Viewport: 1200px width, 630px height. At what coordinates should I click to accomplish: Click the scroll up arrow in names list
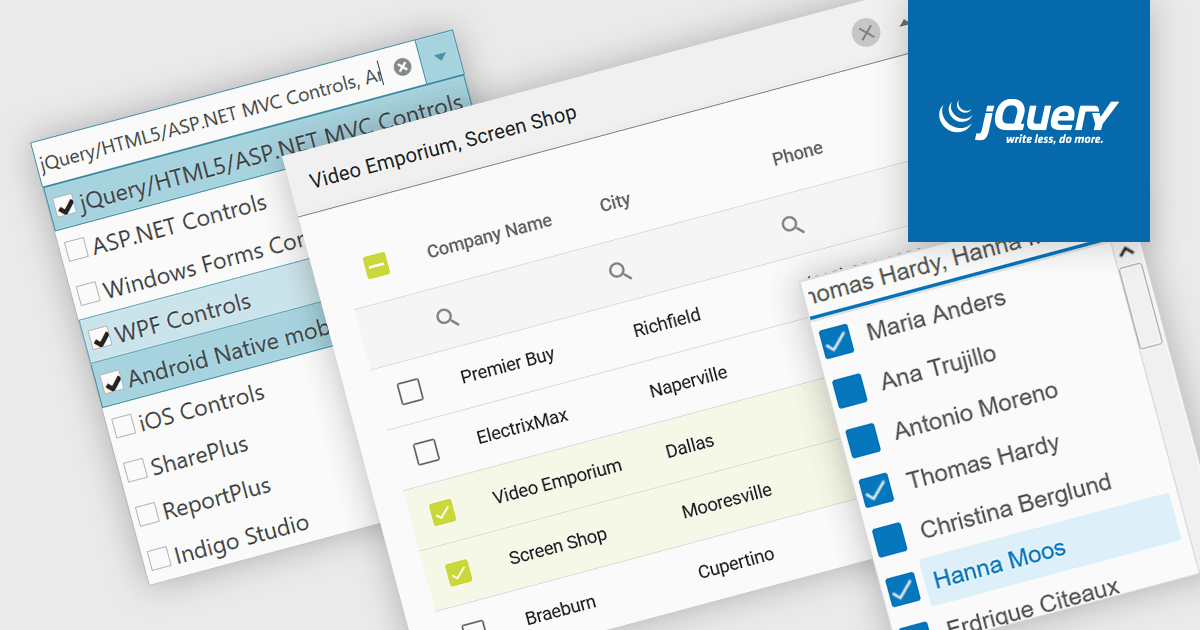[x=1126, y=252]
